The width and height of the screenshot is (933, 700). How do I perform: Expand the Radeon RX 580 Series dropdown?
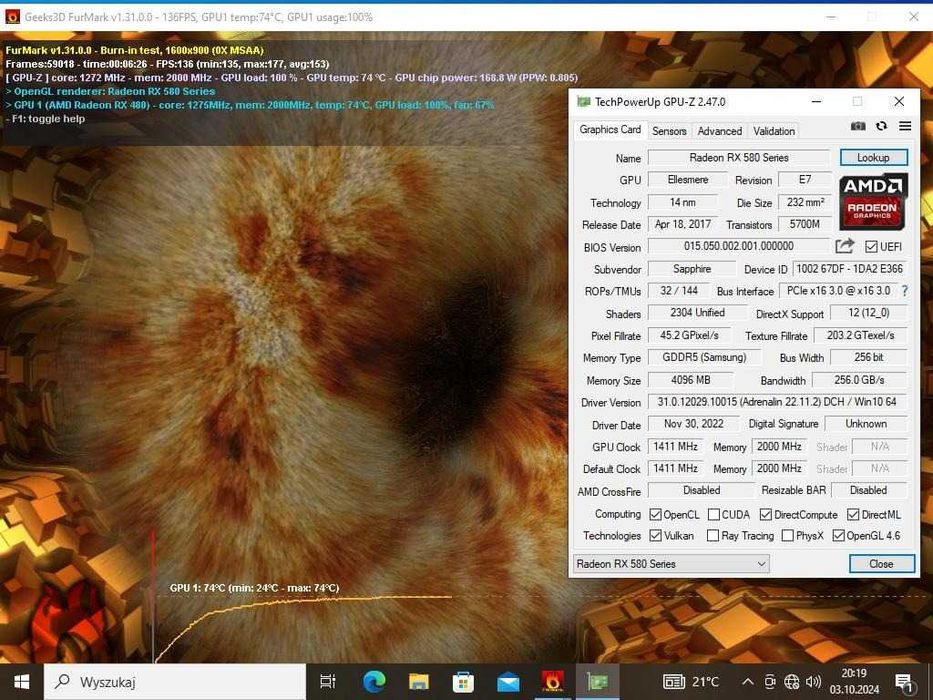[671, 564]
